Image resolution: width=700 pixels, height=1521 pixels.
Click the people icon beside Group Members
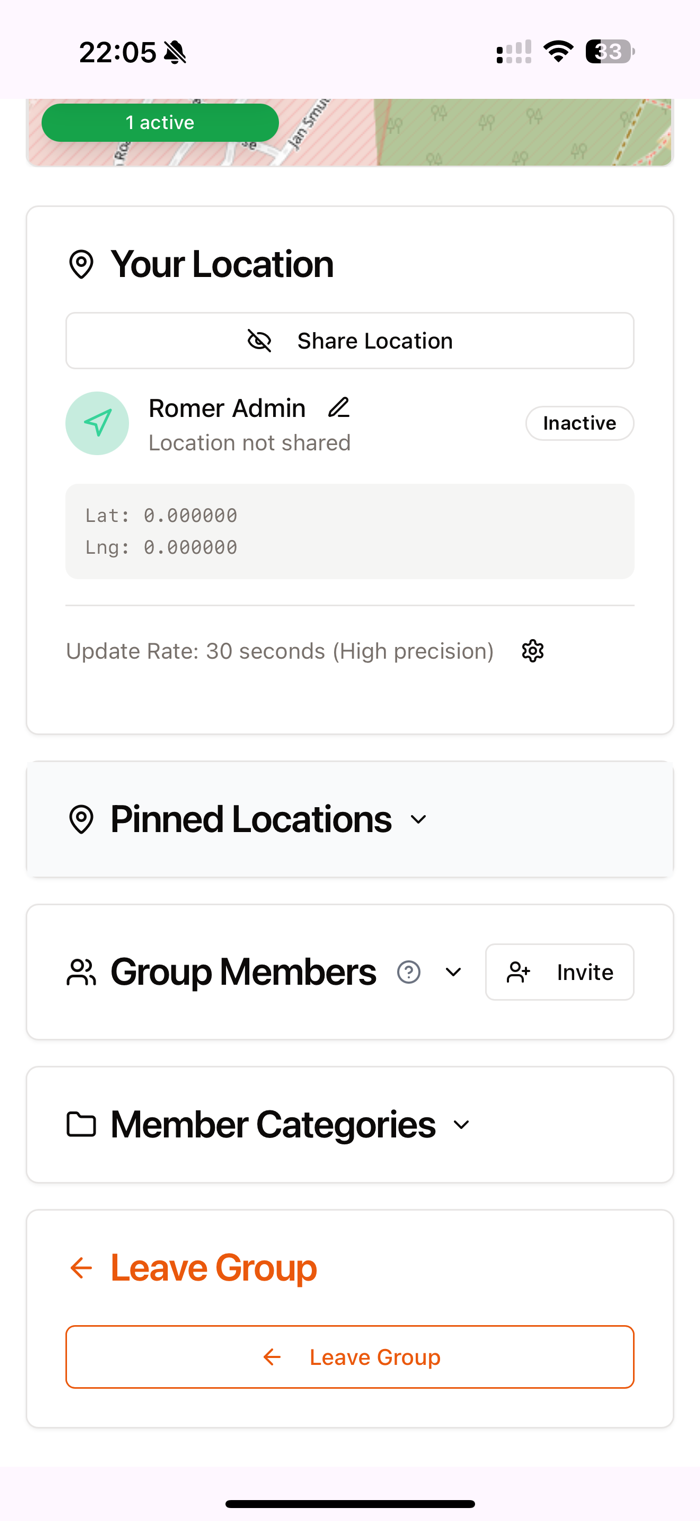pyautogui.click(x=81, y=972)
